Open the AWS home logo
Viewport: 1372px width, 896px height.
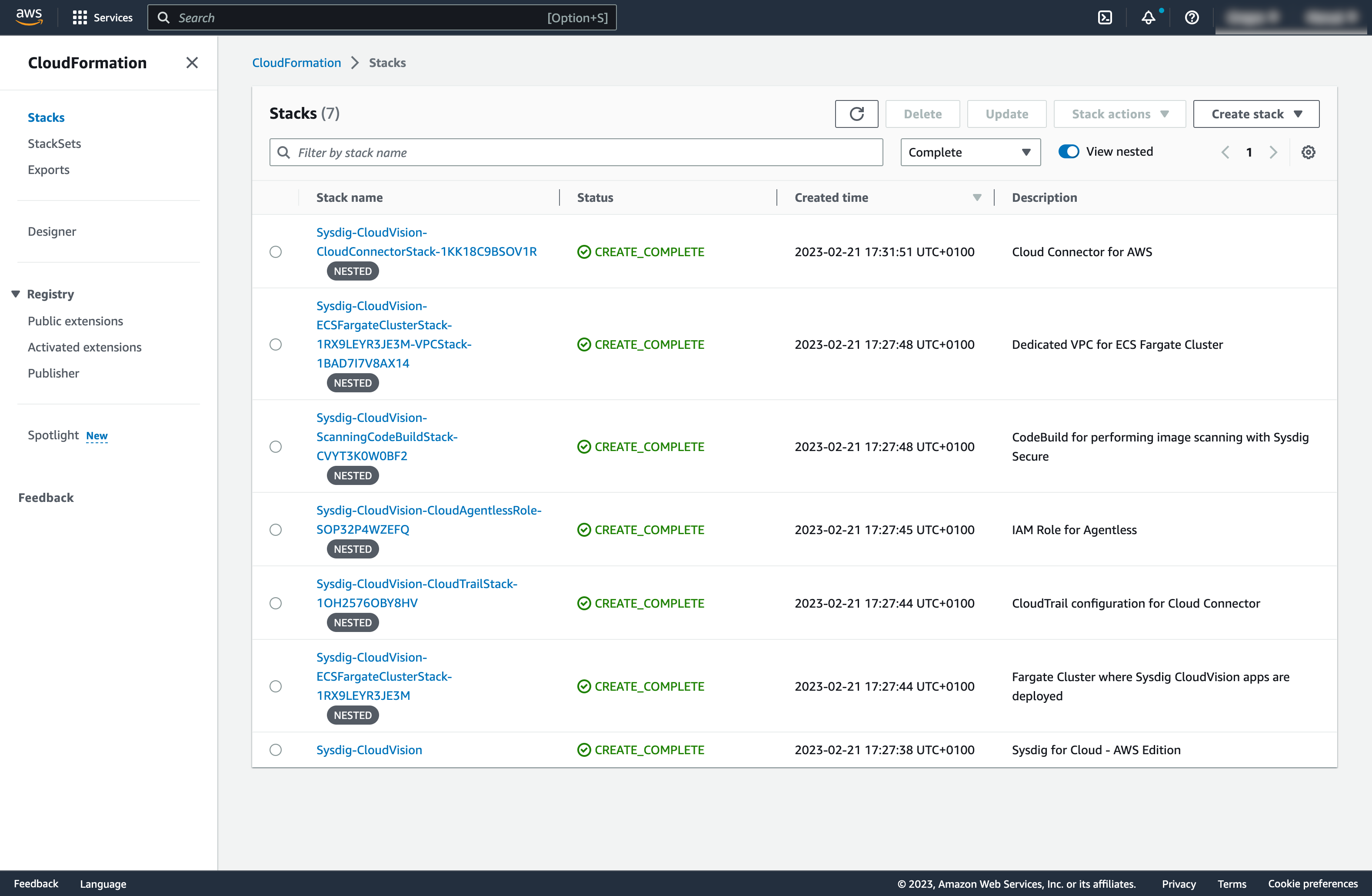(29, 17)
